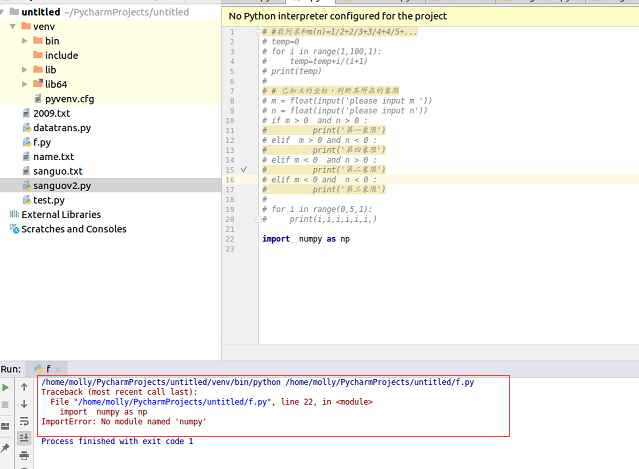Click the name.txt file icon
The height and width of the screenshot is (469, 639).
[x=26, y=157]
